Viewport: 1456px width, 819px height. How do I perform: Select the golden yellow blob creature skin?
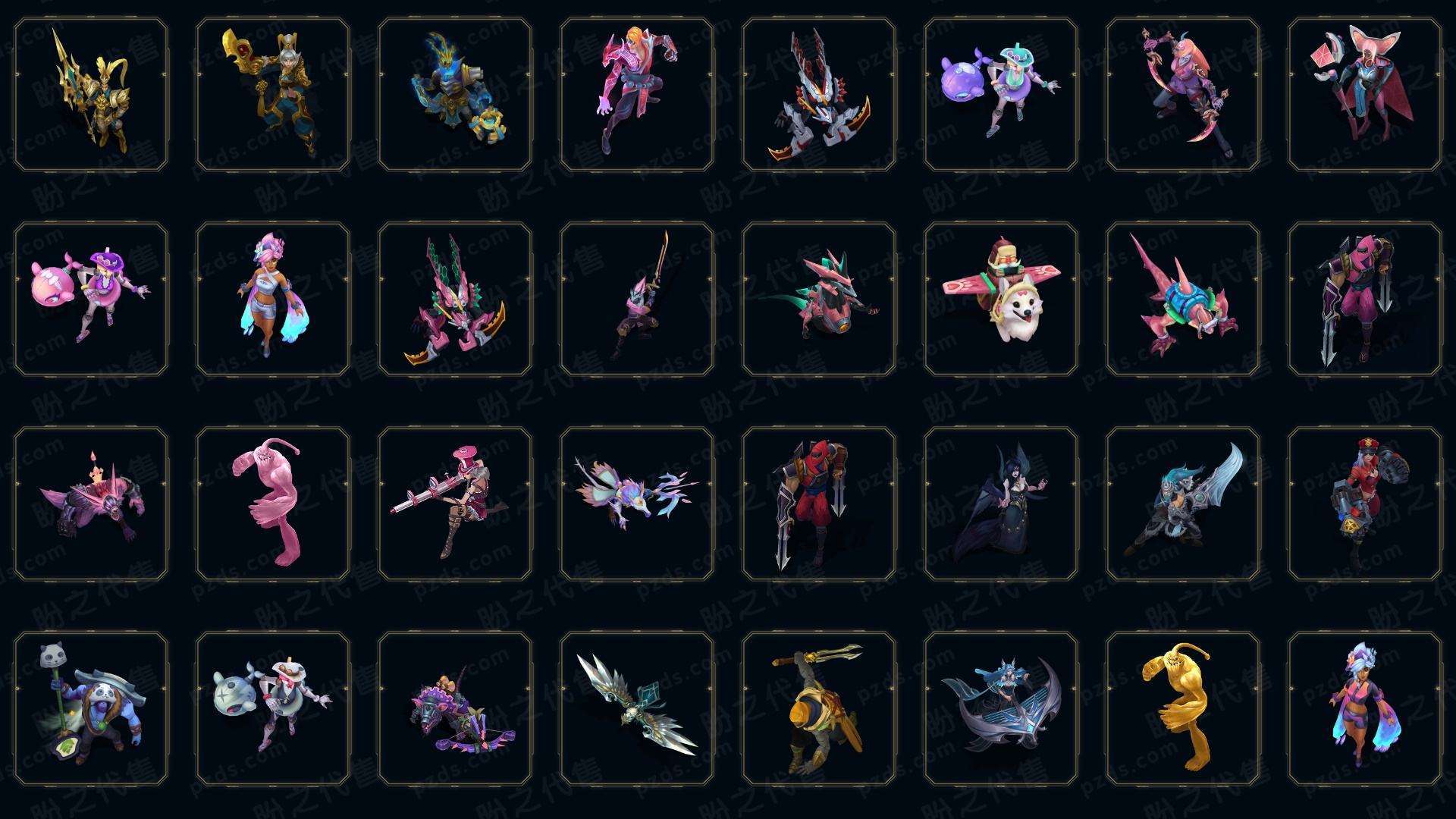(1183, 708)
